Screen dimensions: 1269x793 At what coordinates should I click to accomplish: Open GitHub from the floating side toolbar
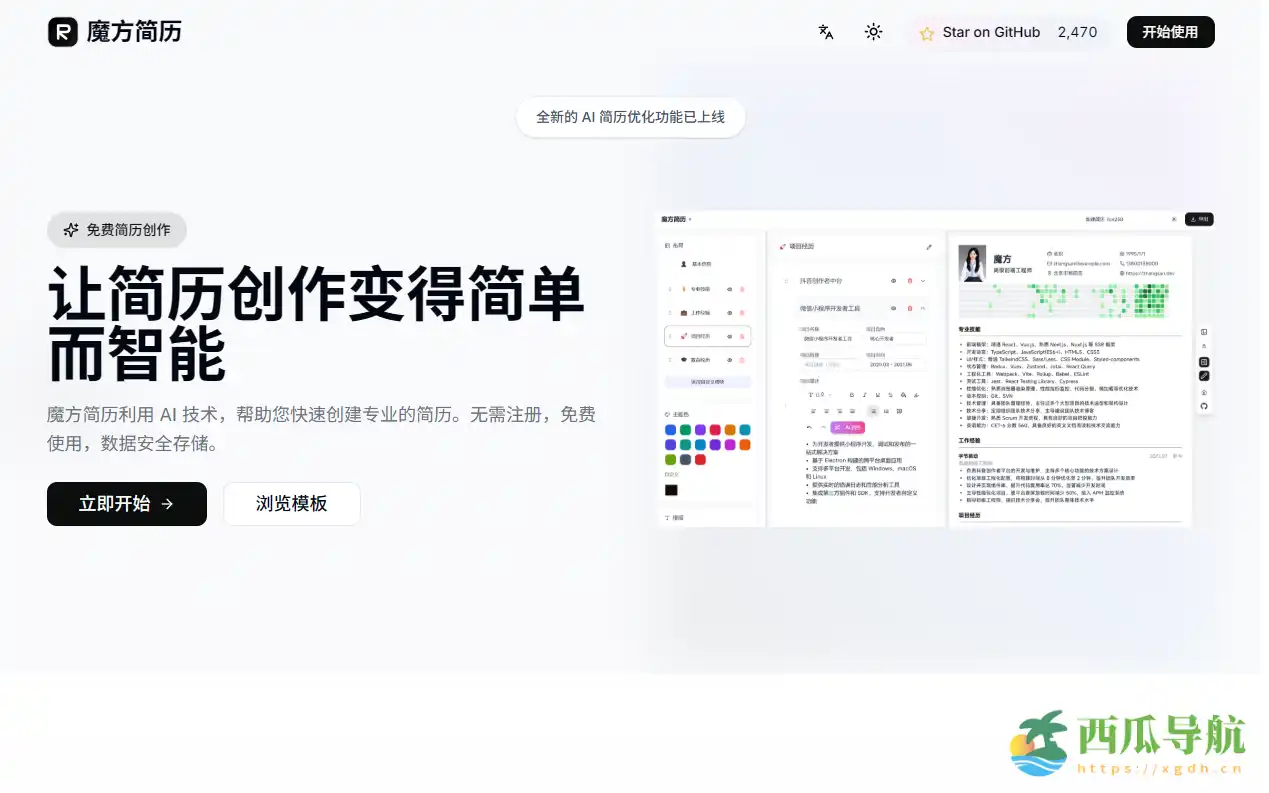(1203, 405)
